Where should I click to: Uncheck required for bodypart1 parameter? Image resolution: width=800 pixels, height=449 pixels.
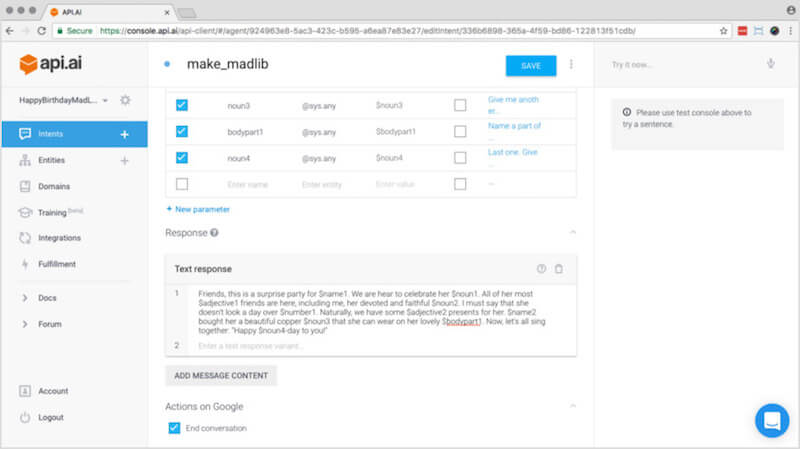(x=182, y=131)
